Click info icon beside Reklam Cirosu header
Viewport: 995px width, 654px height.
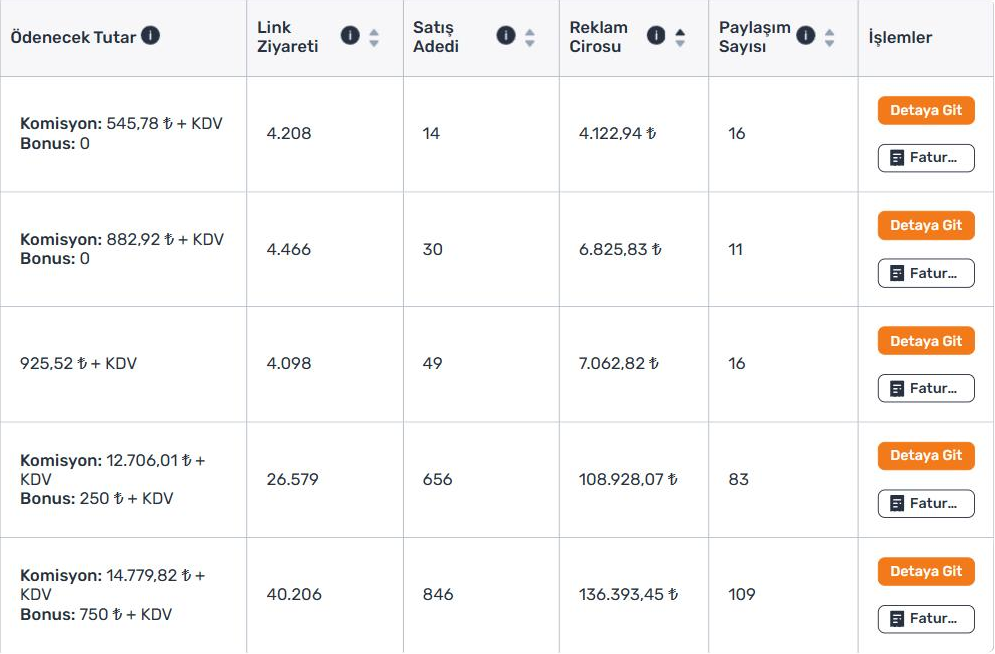click(656, 36)
